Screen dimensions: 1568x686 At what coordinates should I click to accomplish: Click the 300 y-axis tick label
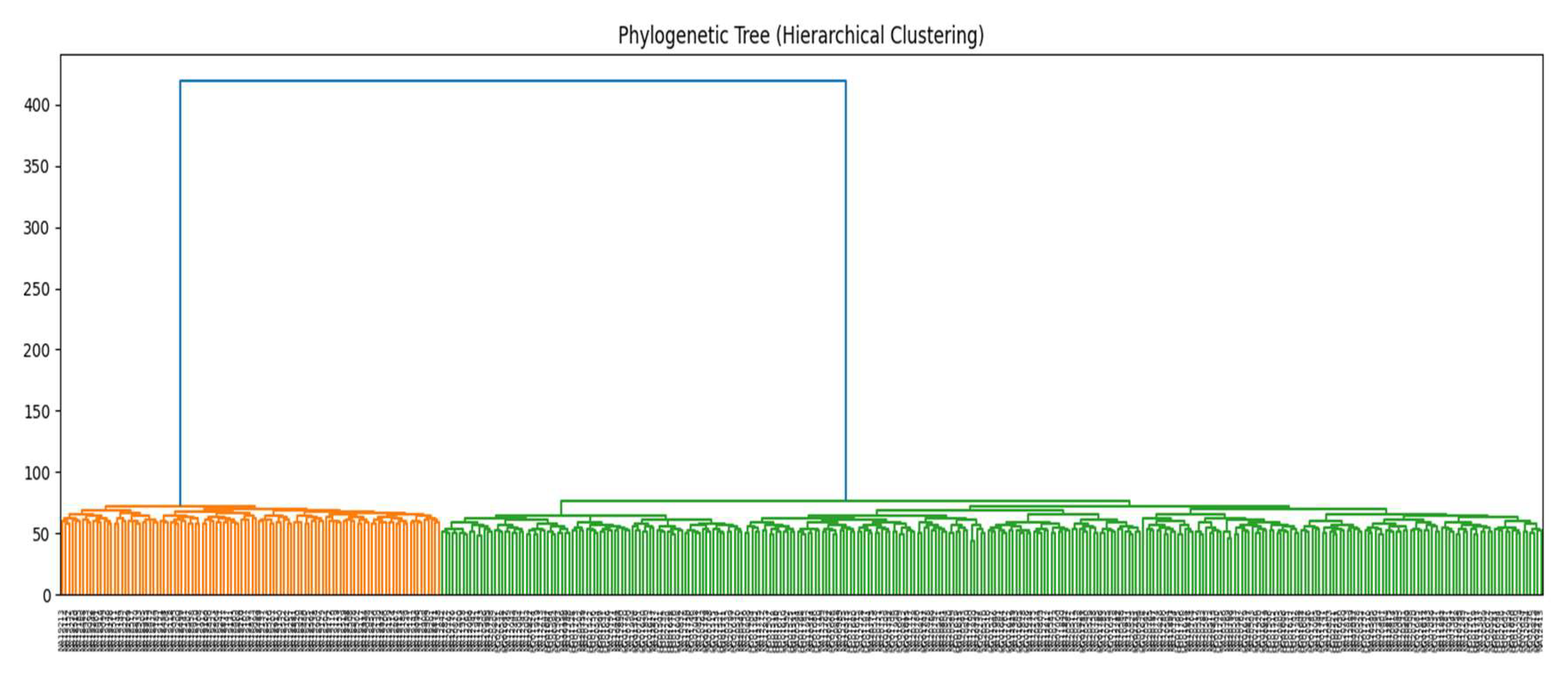36,228
